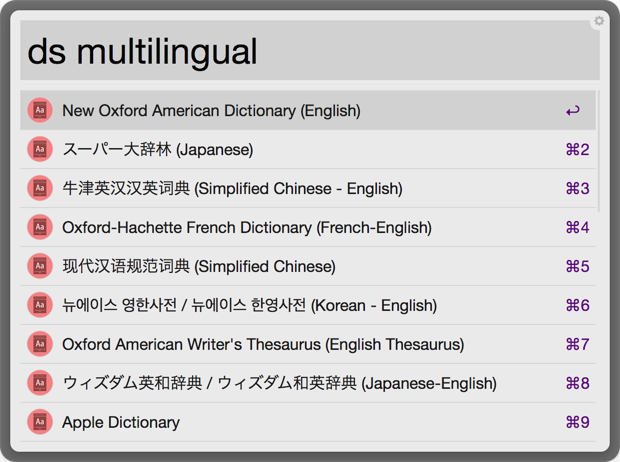Pick 现代汉语规范词典 (Simplified Chinese) result
This screenshot has height=462, width=620.
(308, 266)
